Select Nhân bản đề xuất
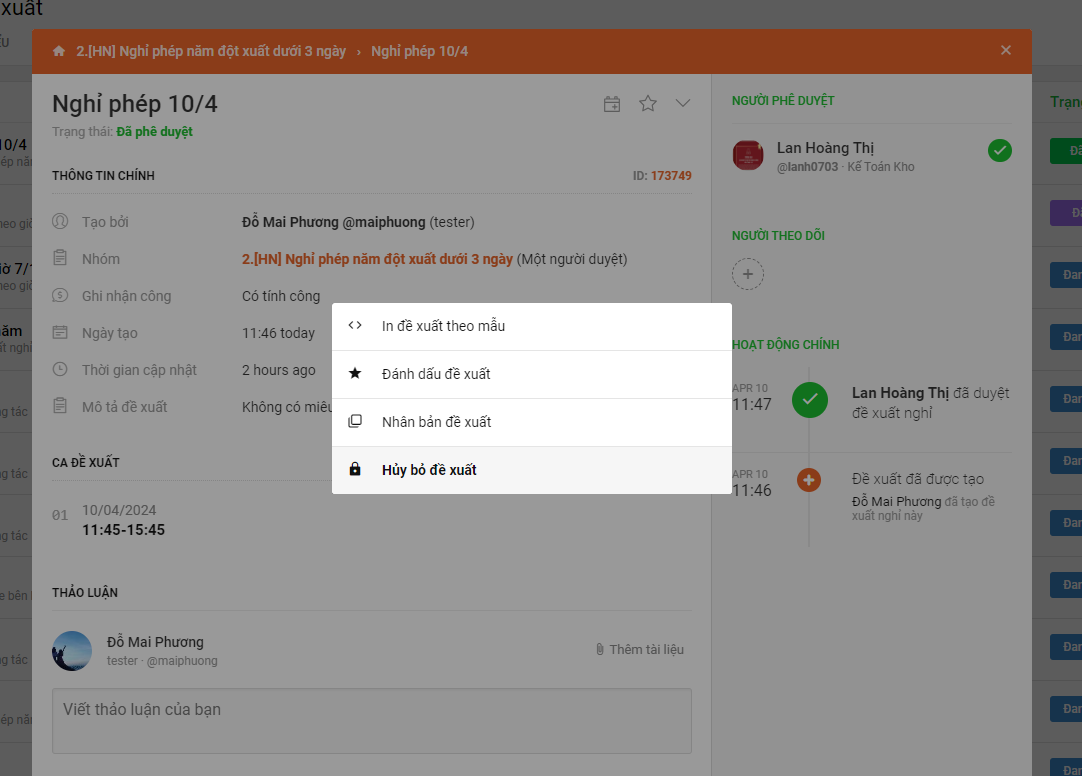The height and width of the screenshot is (776, 1082). pyautogui.click(x=531, y=422)
